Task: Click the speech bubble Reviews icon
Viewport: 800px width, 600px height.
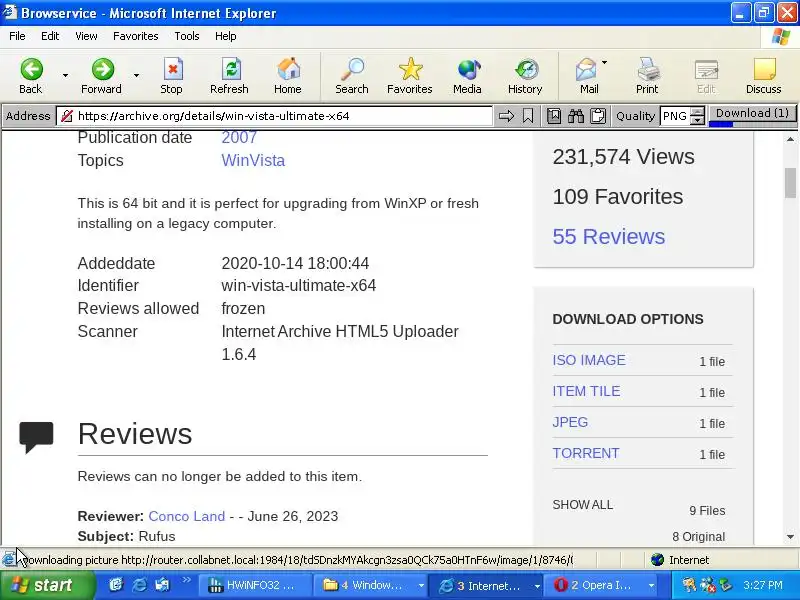Action: pyautogui.click(x=36, y=437)
